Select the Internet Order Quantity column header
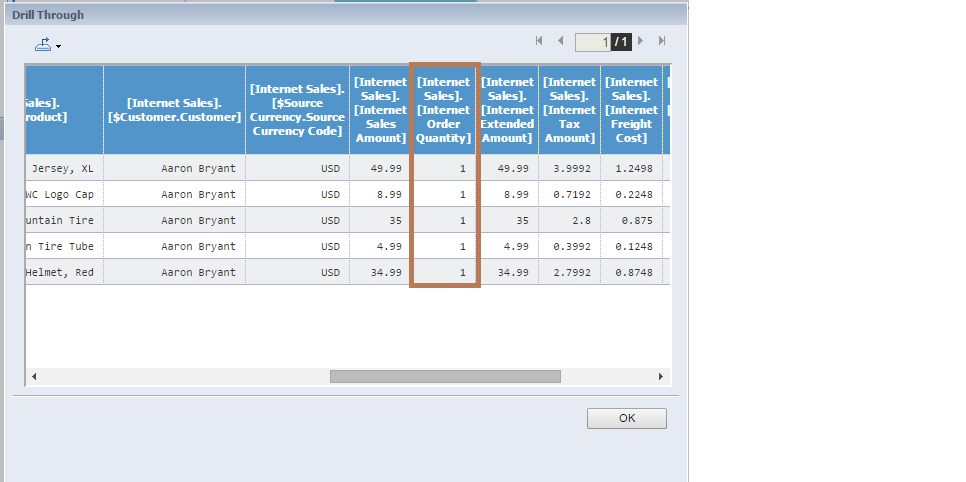966x482 pixels. click(x=444, y=110)
